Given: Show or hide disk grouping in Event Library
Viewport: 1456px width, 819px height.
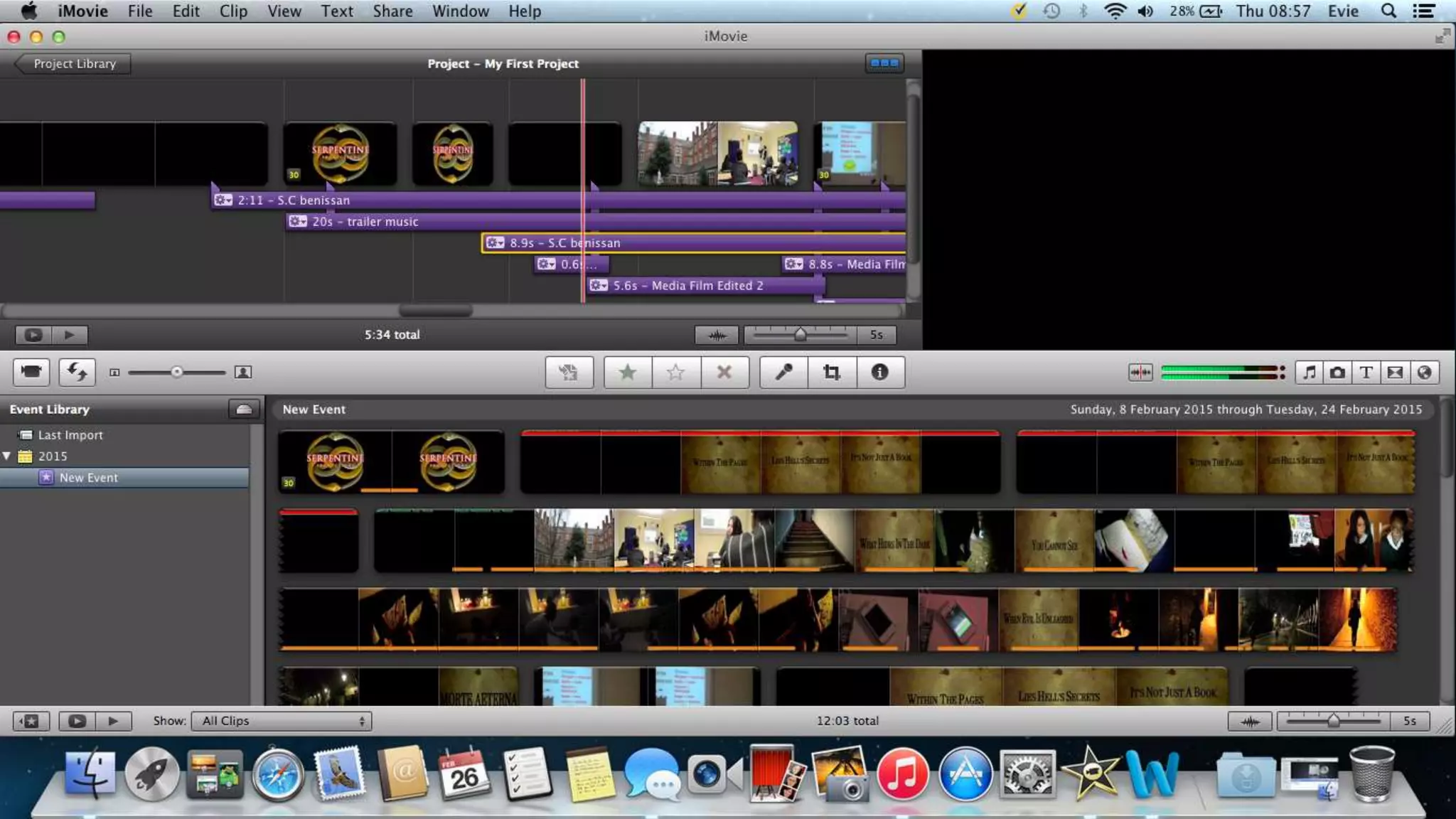Looking at the screenshot, I should click(x=243, y=409).
